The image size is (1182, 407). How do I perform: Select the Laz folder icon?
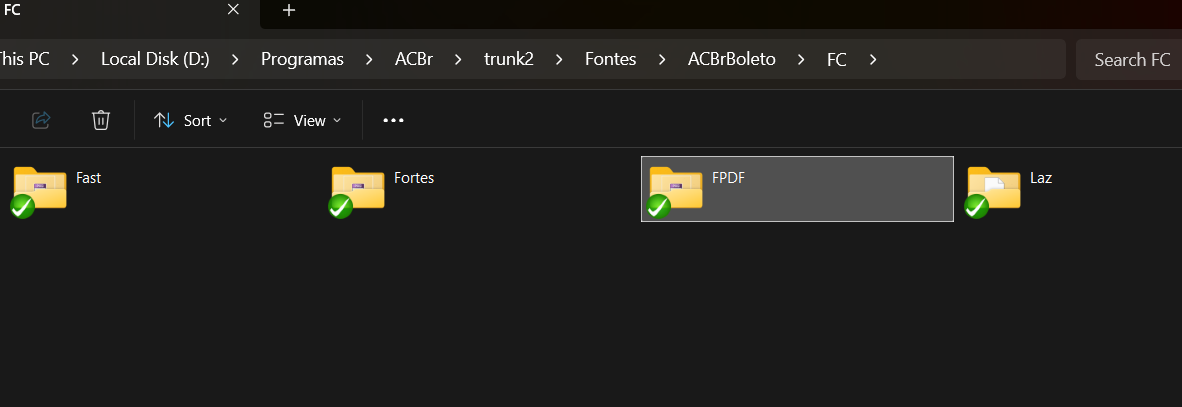click(x=994, y=191)
